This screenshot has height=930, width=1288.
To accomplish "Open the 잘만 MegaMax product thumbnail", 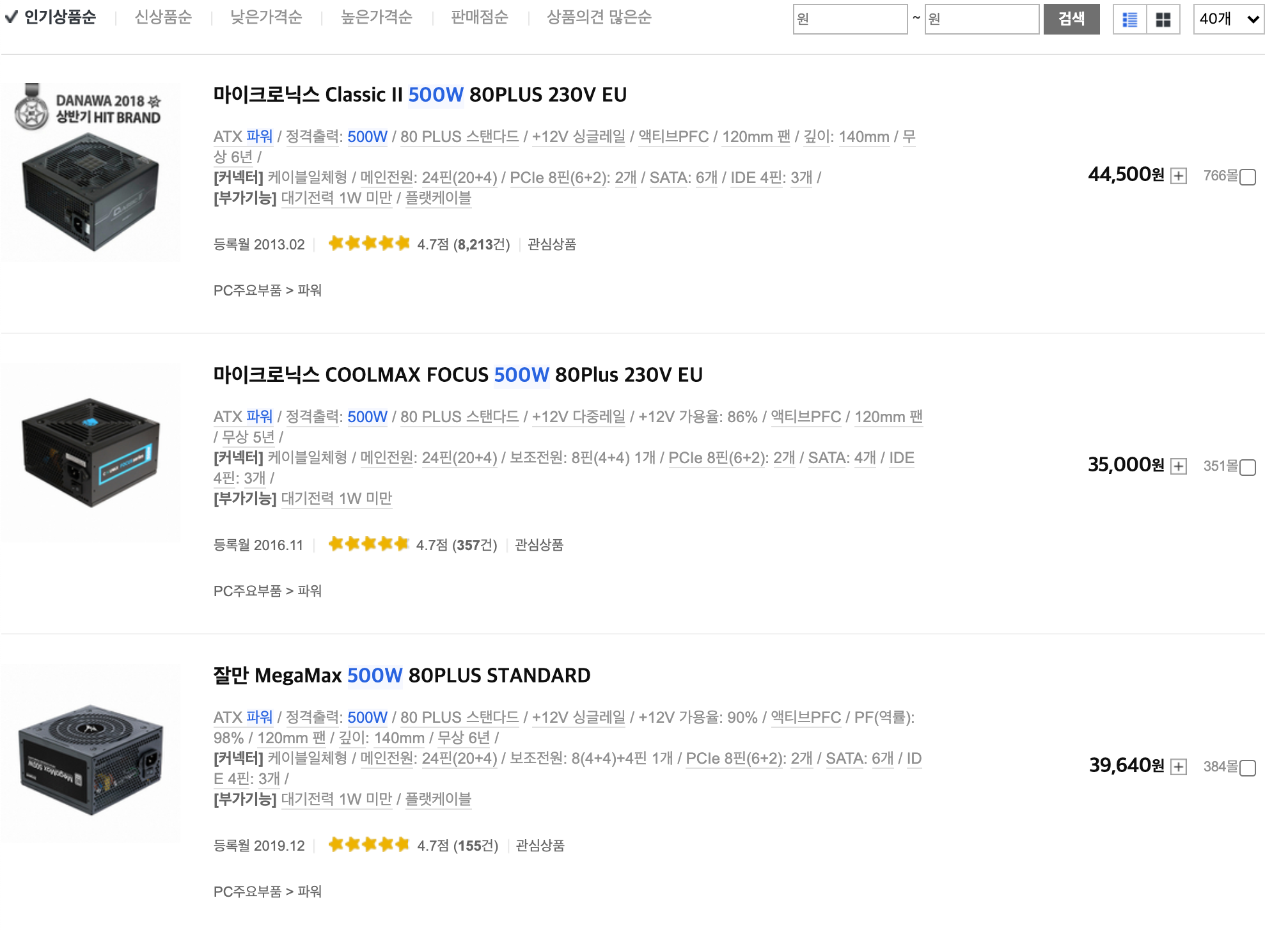I will [90, 753].
